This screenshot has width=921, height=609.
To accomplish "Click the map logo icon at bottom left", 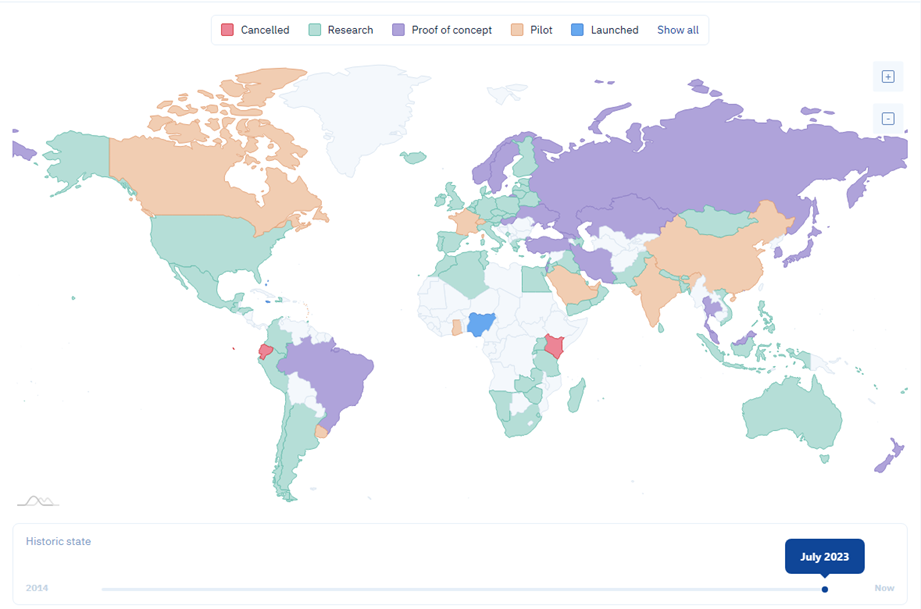I will (x=38, y=501).
